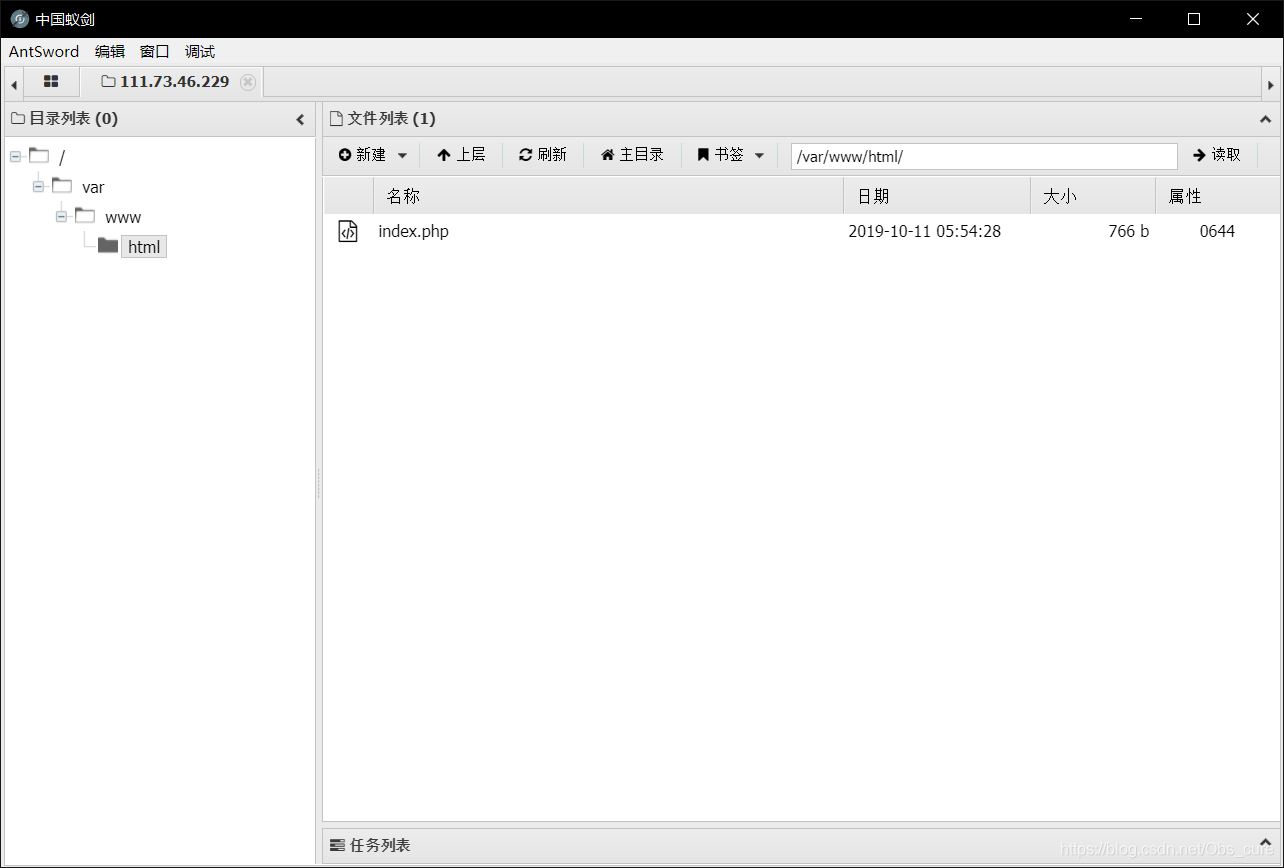This screenshot has height=868, width=1284.
Task: Open the 新建 (New) creation menu icon
Action: click(345, 154)
